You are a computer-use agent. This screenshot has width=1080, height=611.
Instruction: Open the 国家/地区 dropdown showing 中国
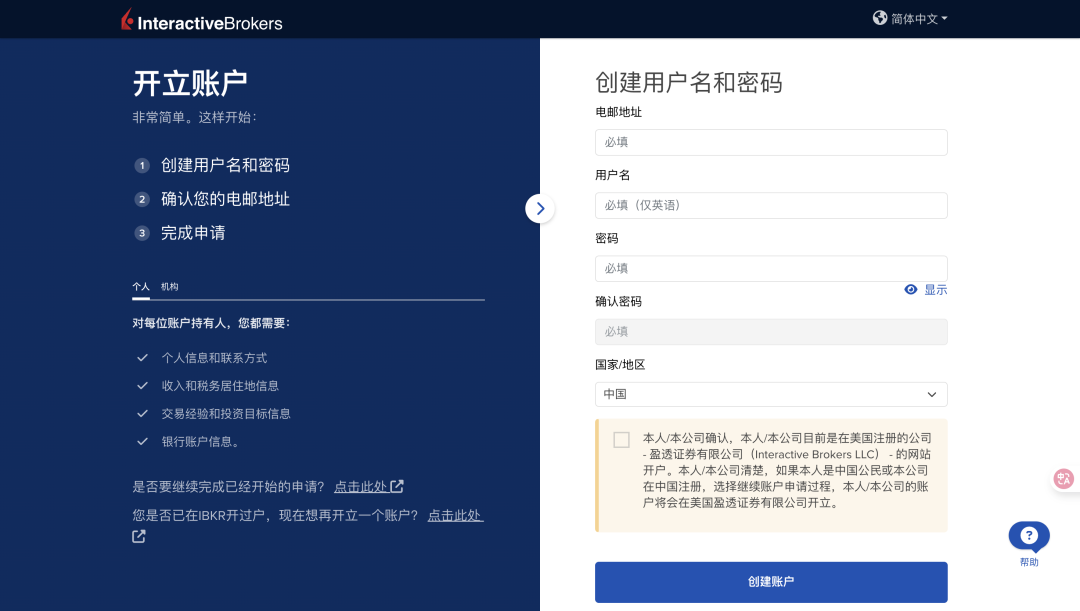771,395
